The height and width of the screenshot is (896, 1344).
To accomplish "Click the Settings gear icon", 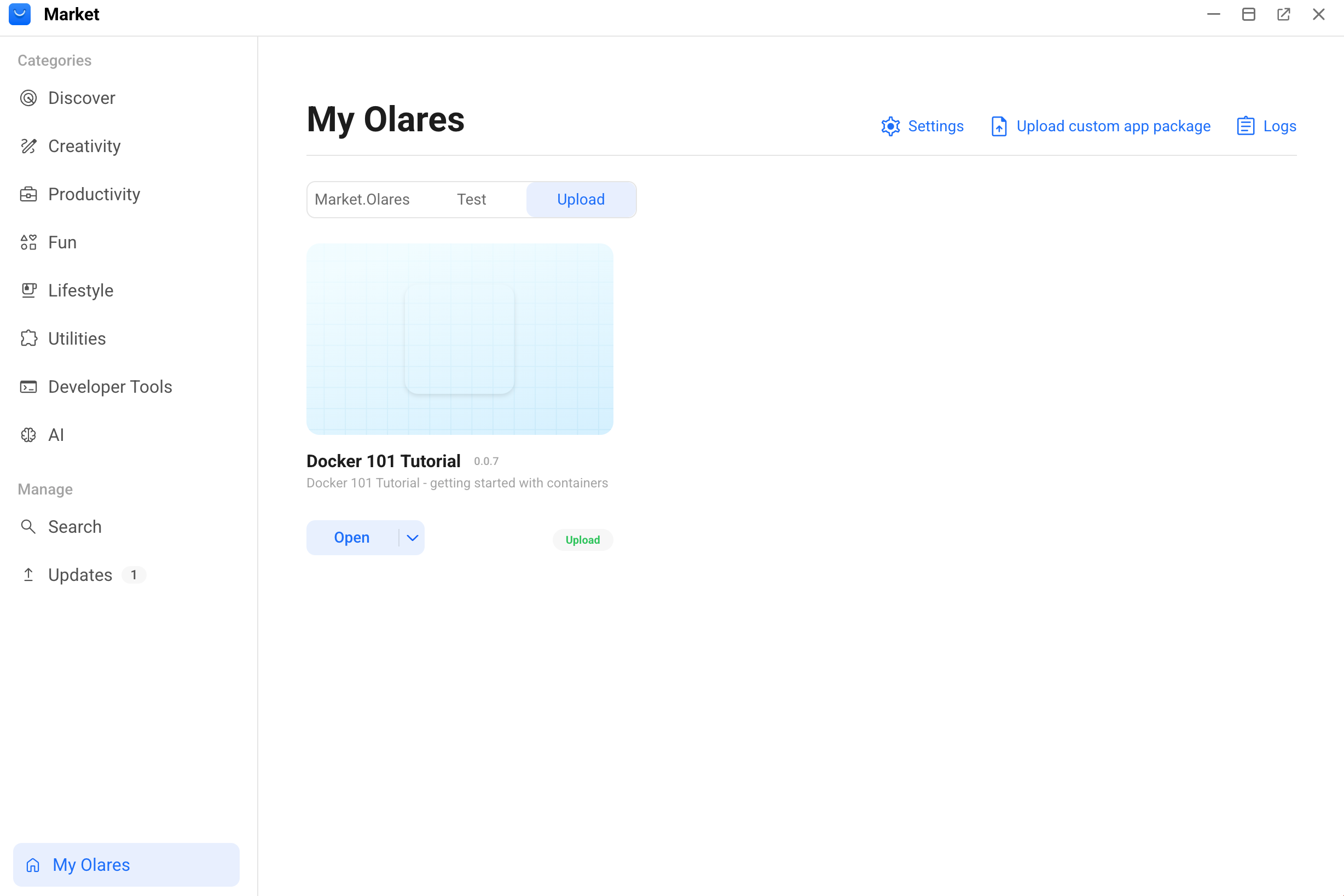I will 890,126.
